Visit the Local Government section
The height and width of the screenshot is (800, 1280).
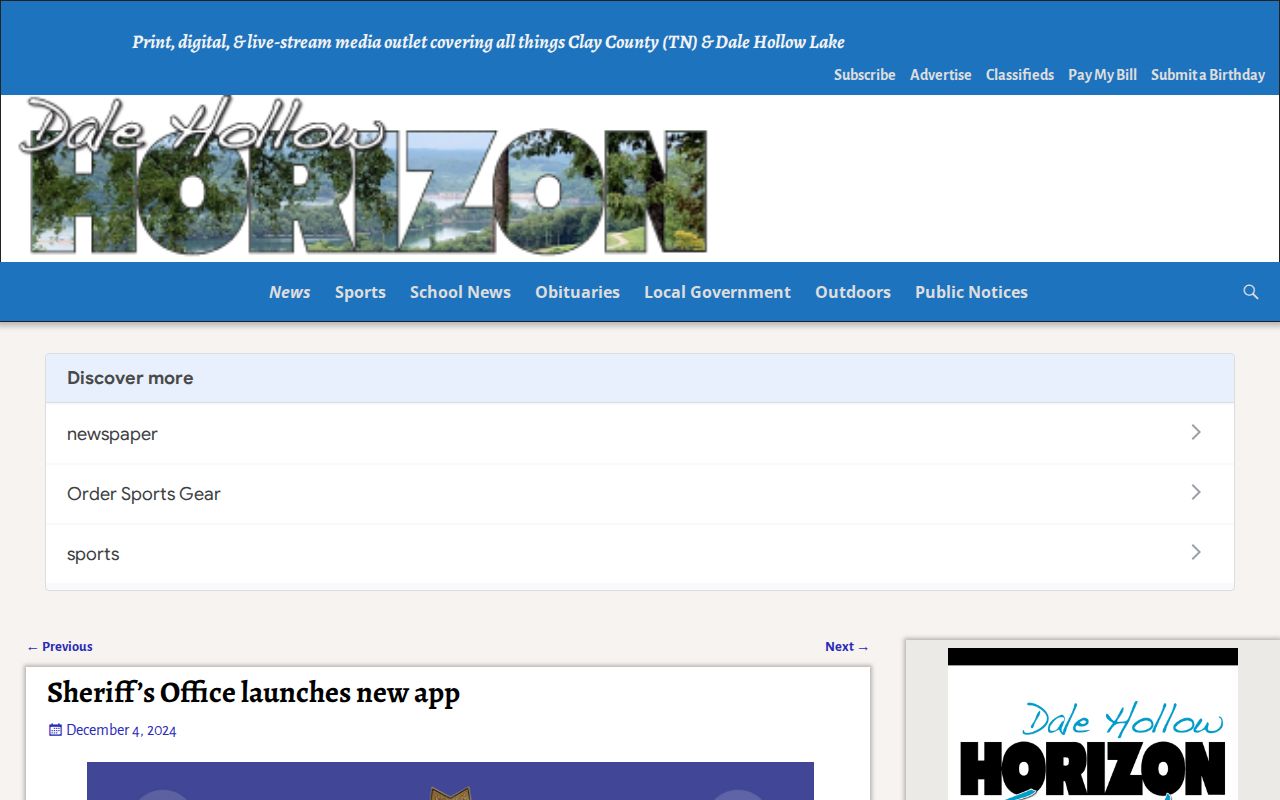[717, 292]
